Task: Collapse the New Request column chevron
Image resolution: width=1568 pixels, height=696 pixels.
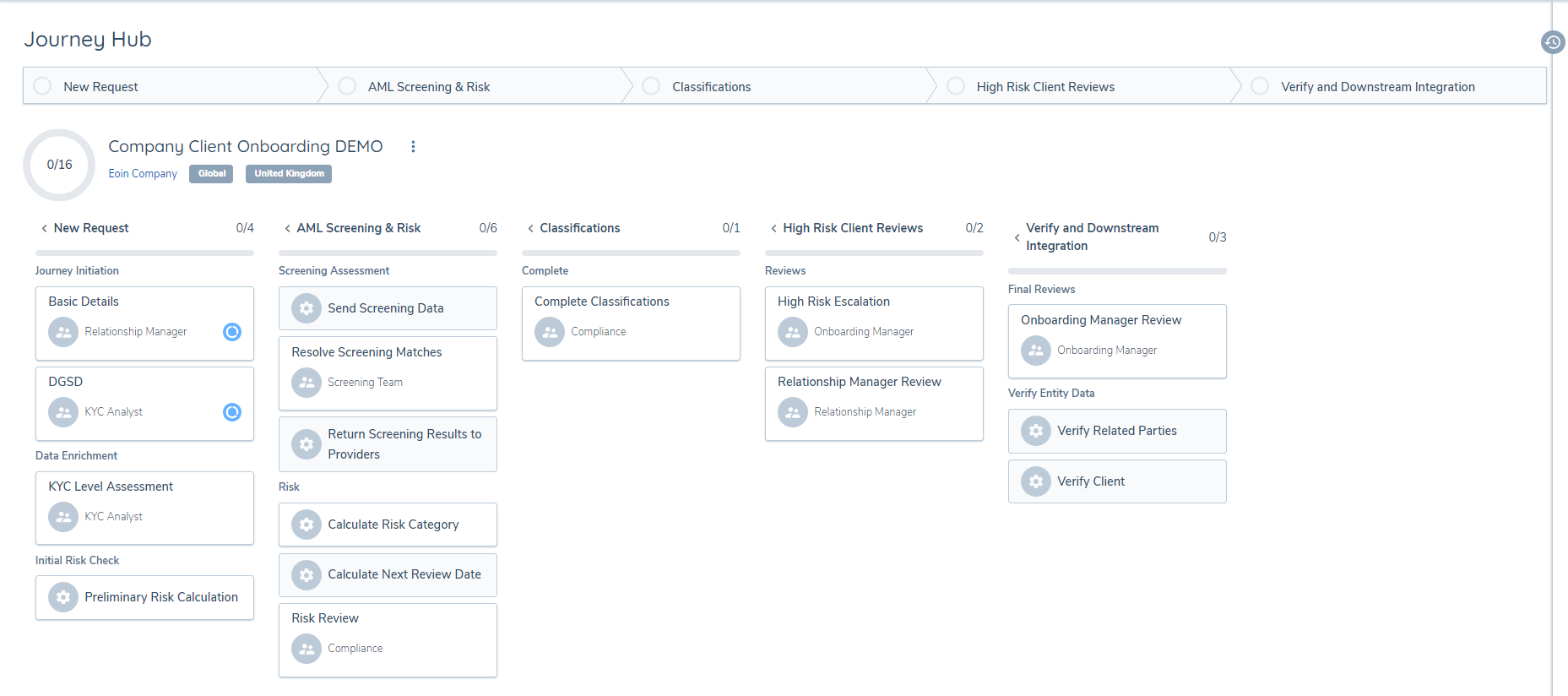Action: [44, 229]
